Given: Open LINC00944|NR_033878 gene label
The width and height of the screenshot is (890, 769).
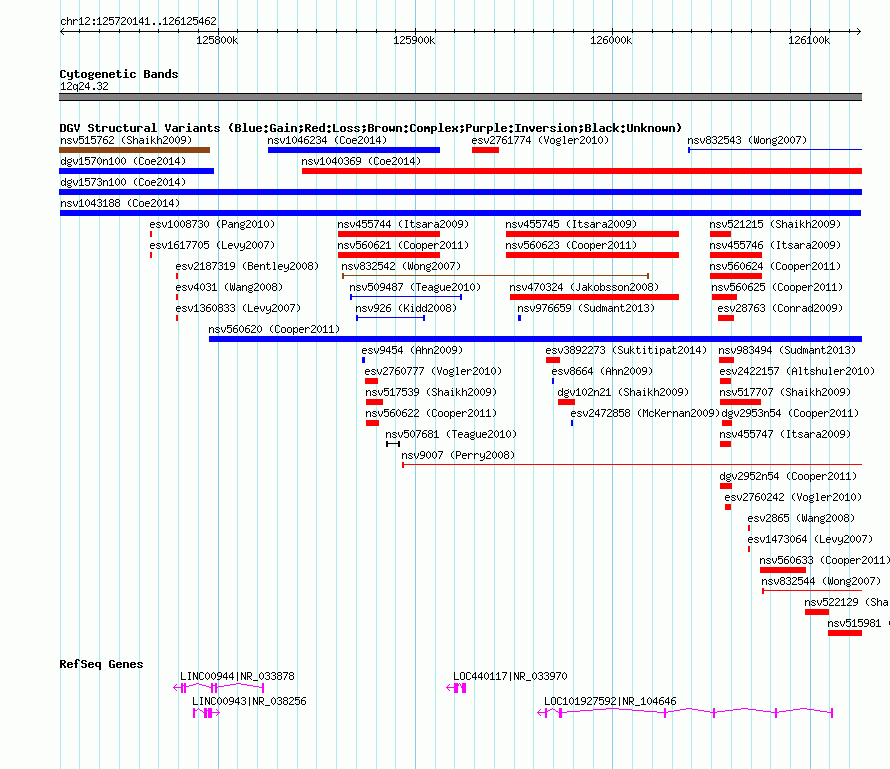Looking at the screenshot, I should click(237, 676).
